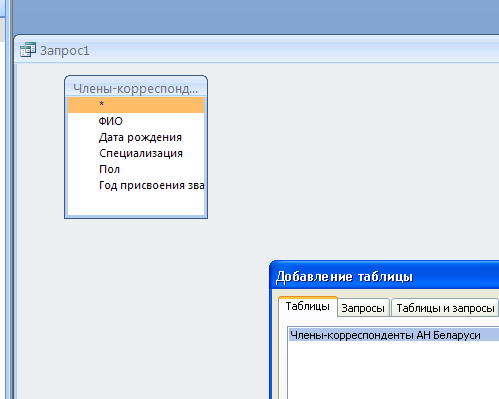This screenshot has height=399, width=499.
Task: Select the Запрос1 tab title
Action: pos(65,51)
